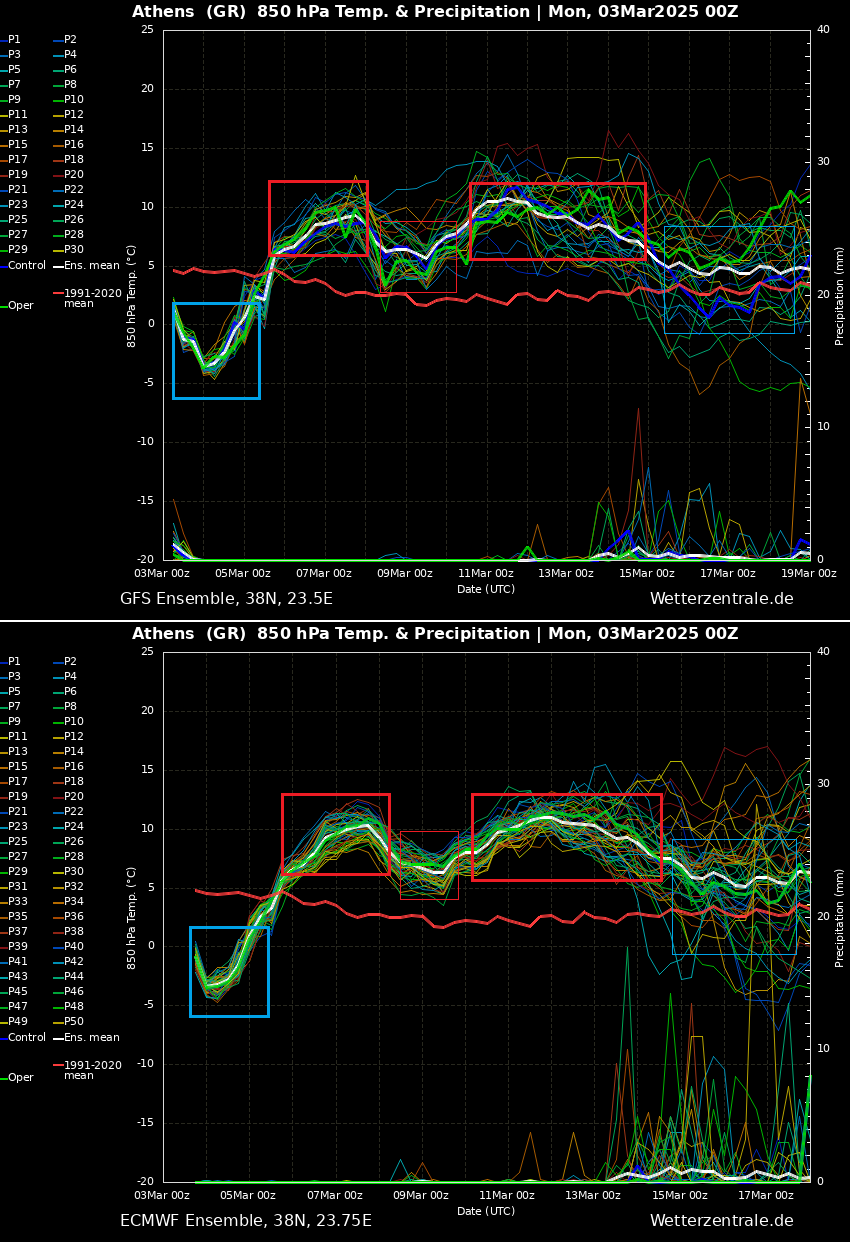This screenshot has height=1242, width=850.
Task: Click the 15Mar 00z axis label in ECMWF chart
Action: coord(680,1196)
